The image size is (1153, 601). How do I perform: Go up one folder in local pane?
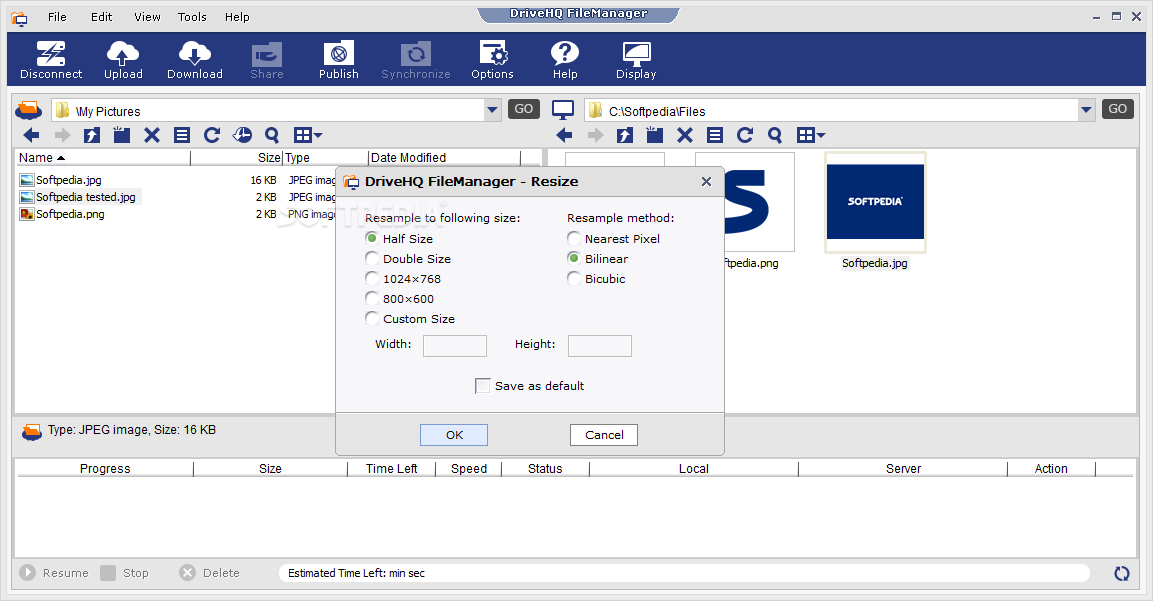coord(625,135)
